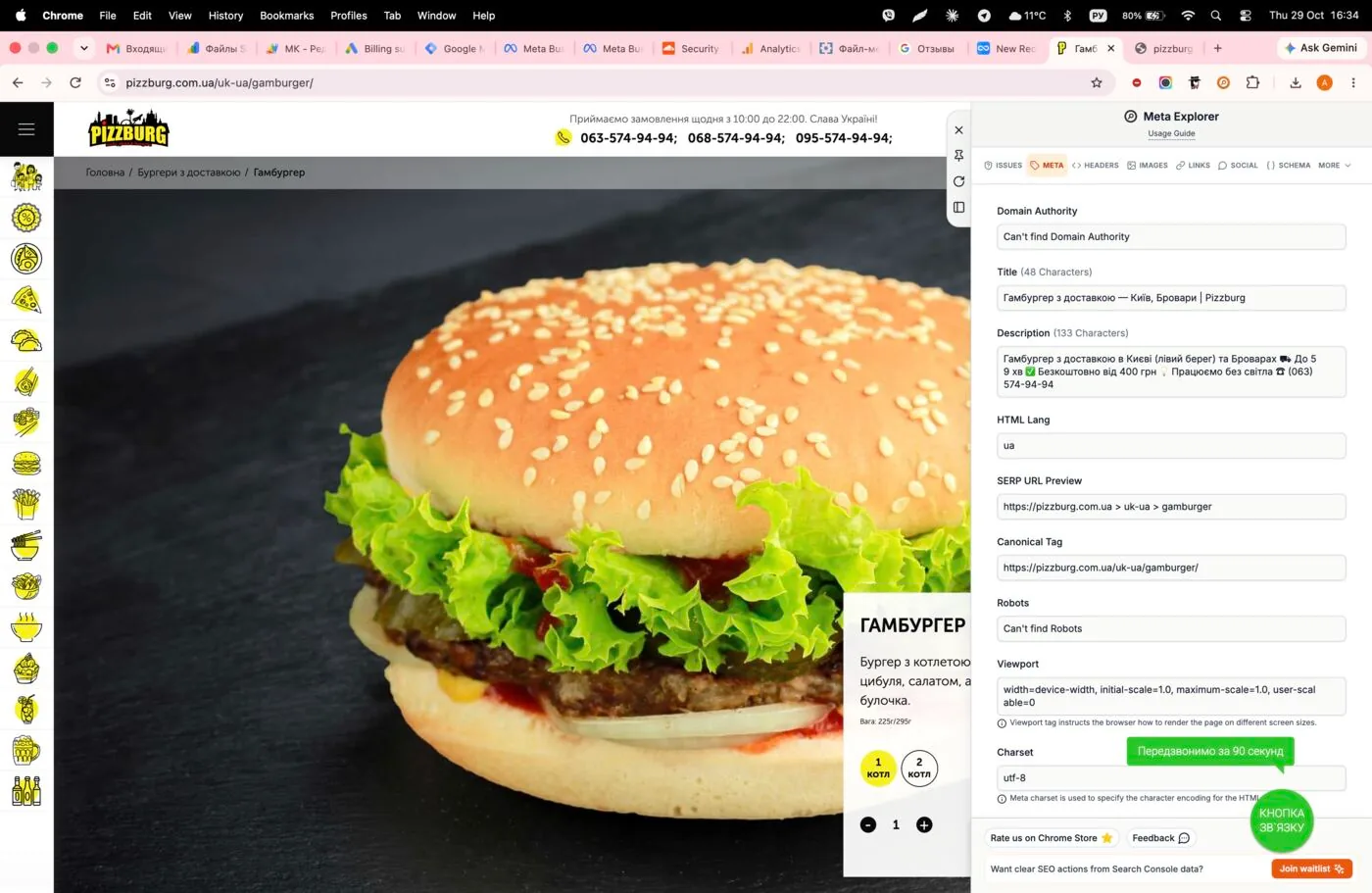
Task: Switch to the ISSUES tab
Action: tap(1003, 166)
